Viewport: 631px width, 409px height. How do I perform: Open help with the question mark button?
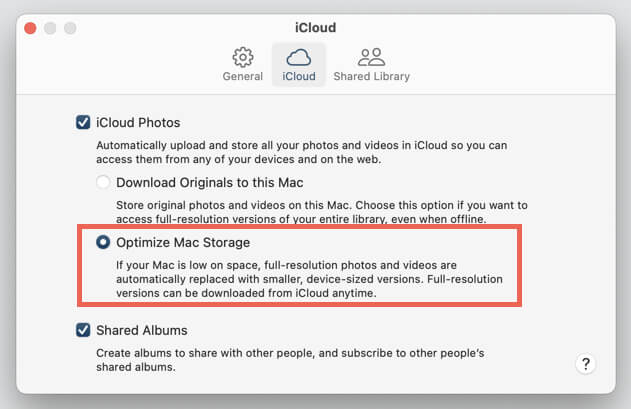pyautogui.click(x=586, y=364)
